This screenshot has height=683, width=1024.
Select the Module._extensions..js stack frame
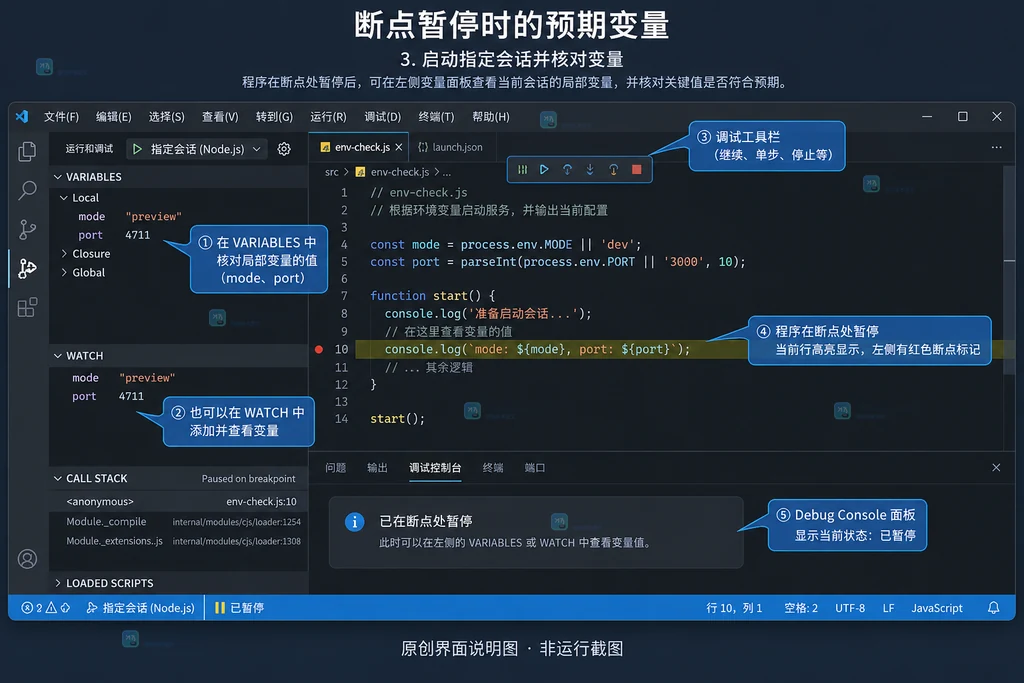pyautogui.click(x=178, y=541)
